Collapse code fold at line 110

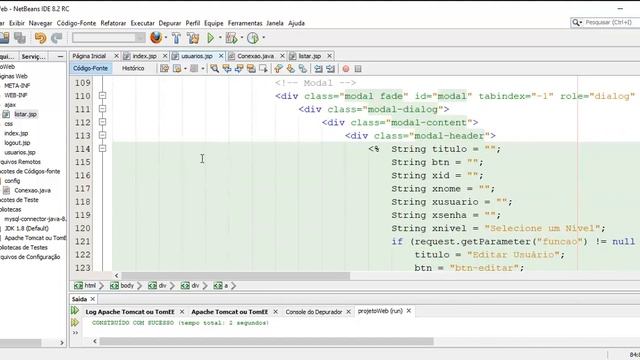(102, 96)
